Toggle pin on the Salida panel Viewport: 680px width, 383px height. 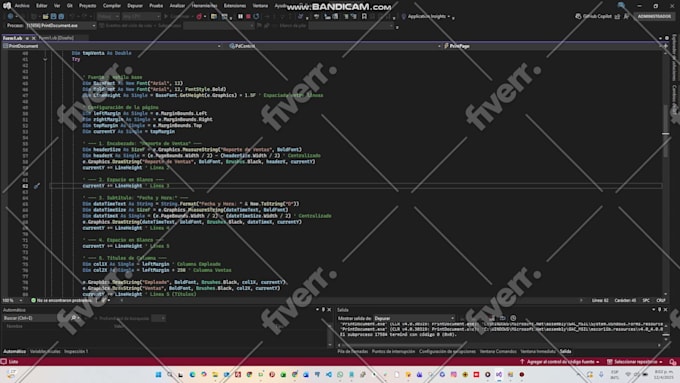pos(659,310)
